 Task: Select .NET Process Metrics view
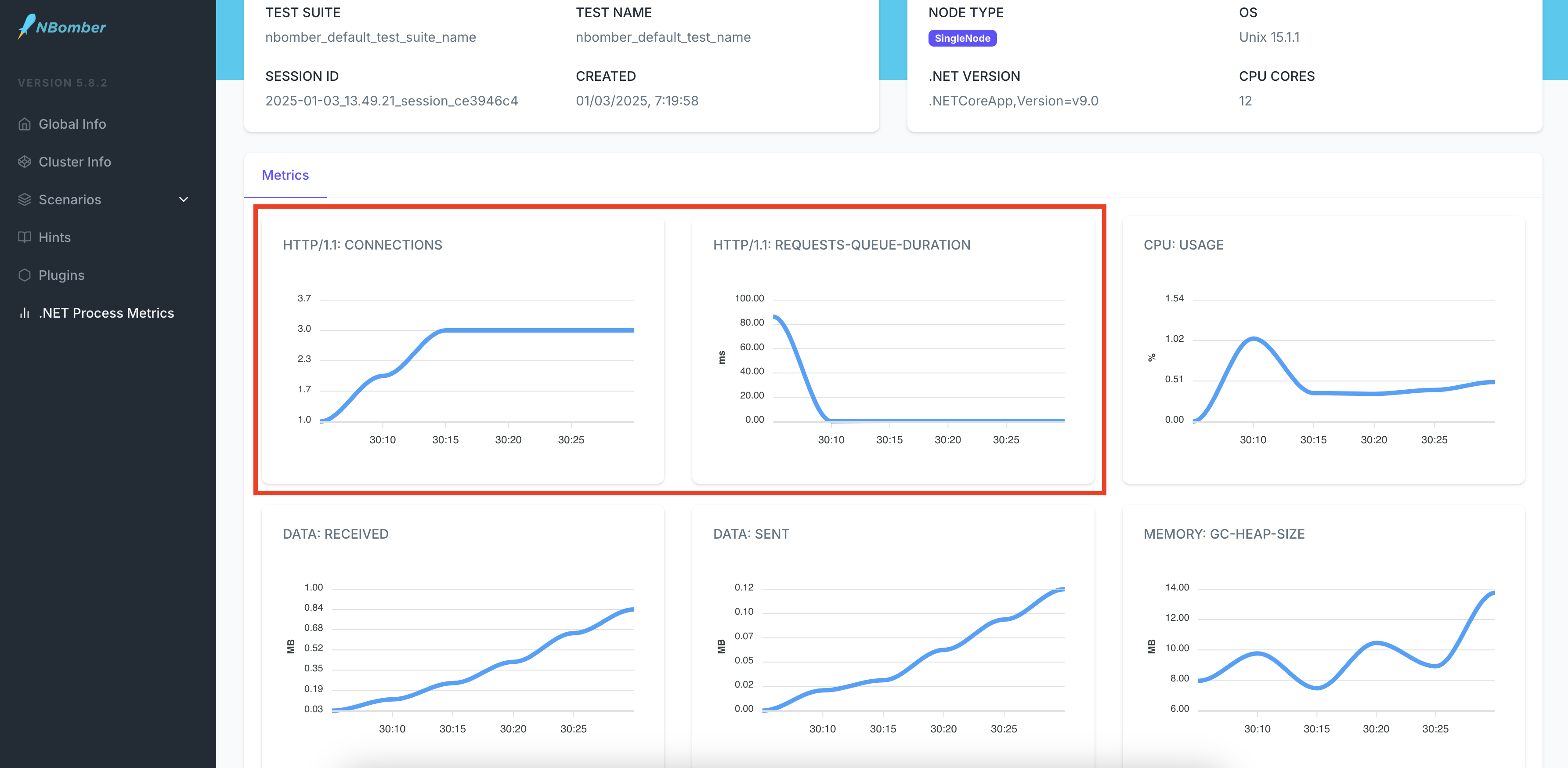[106, 312]
